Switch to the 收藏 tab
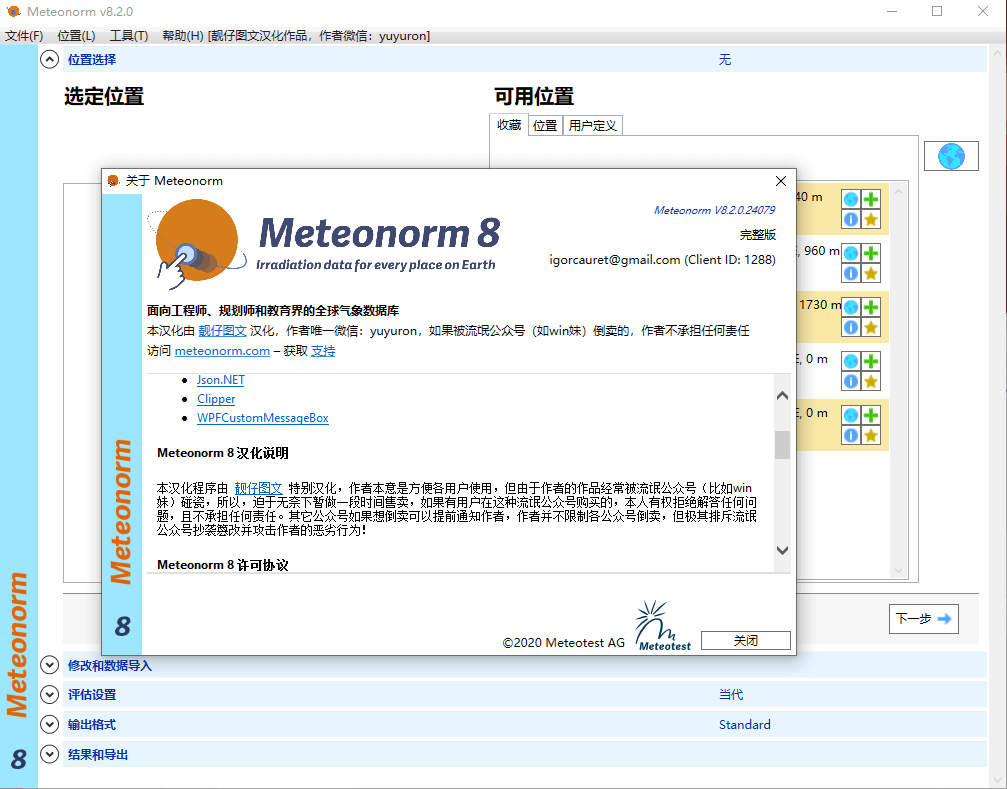Image resolution: width=1007 pixels, height=789 pixels. coord(509,125)
